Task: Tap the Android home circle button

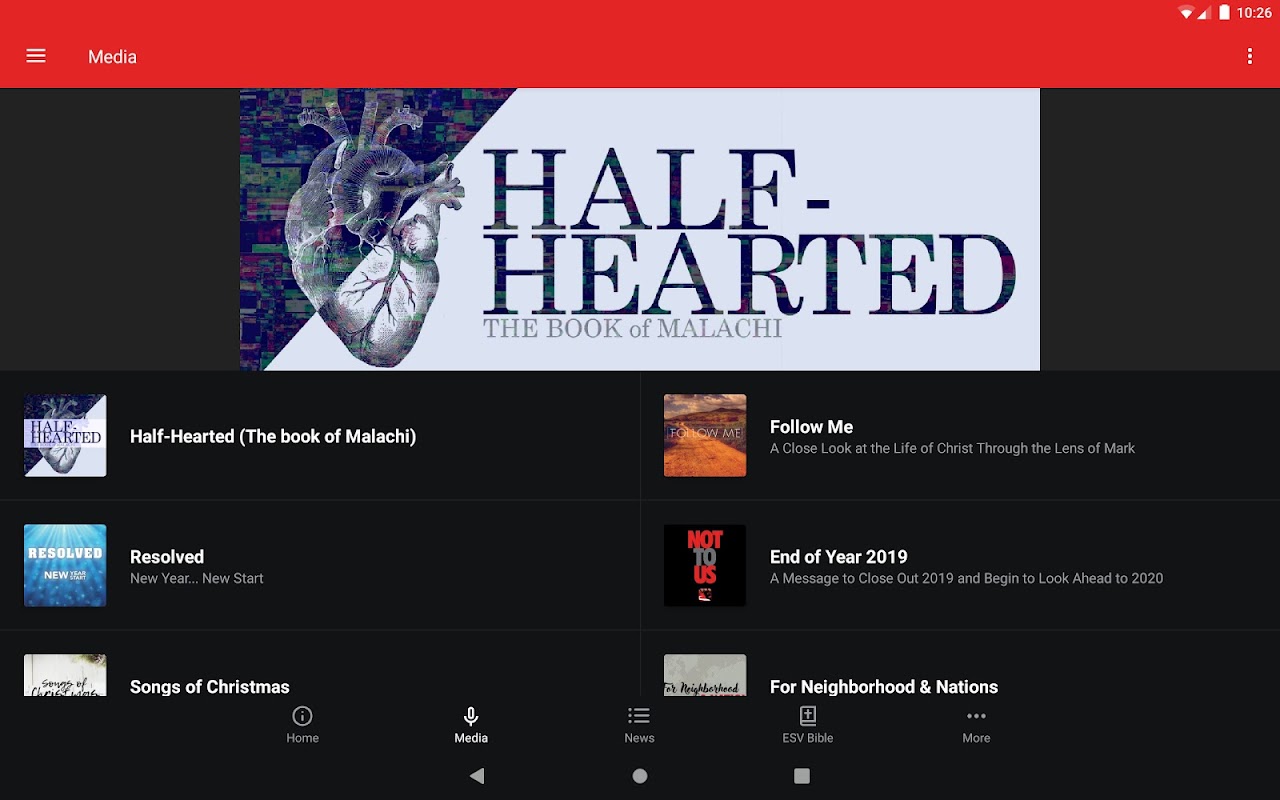Action: coord(640,776)
